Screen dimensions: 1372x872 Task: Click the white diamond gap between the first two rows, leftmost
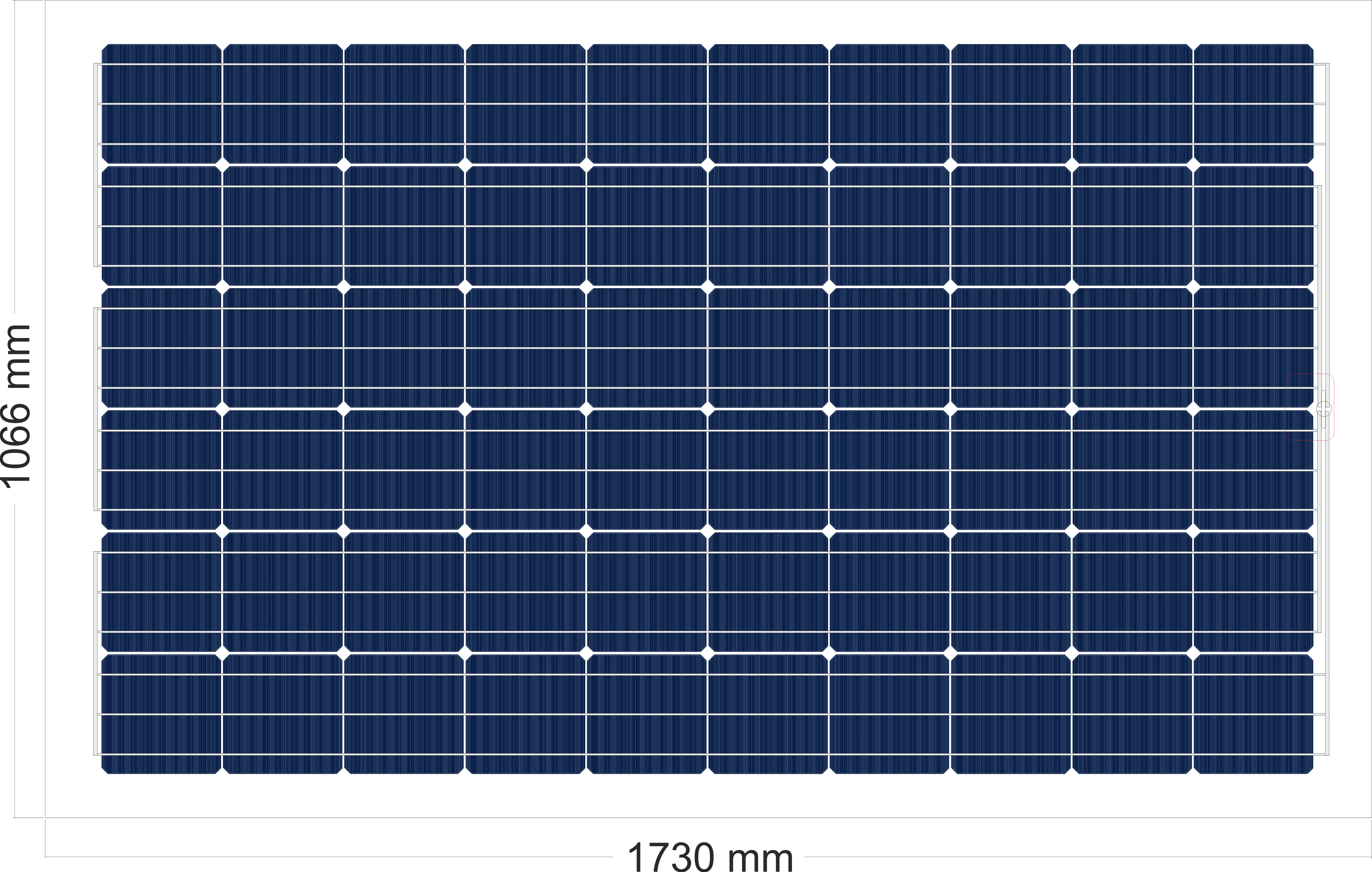222,165
